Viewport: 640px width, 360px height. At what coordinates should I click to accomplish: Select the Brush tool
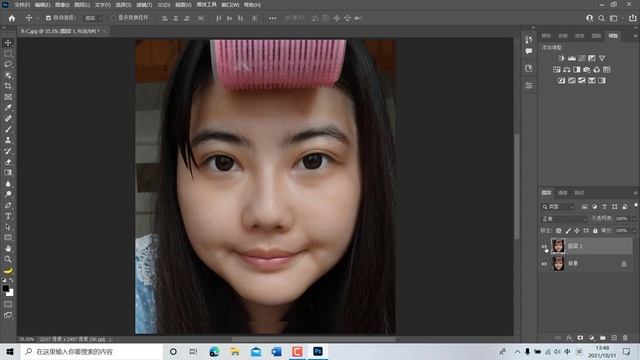point(8,129)
